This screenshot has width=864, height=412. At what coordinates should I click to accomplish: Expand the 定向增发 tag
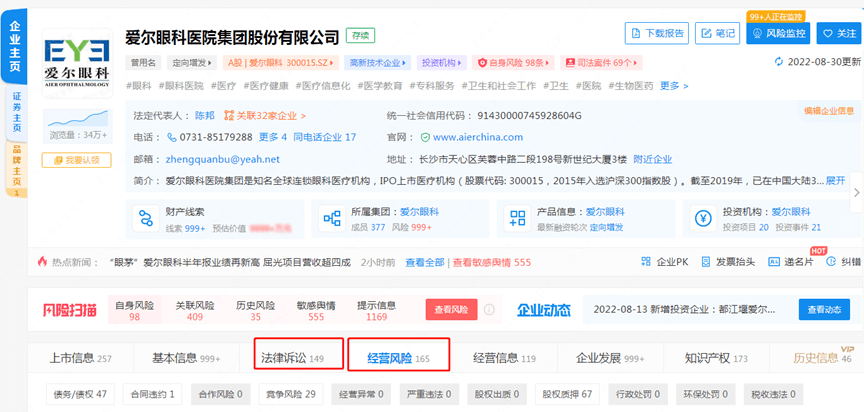tap(192, 63)
